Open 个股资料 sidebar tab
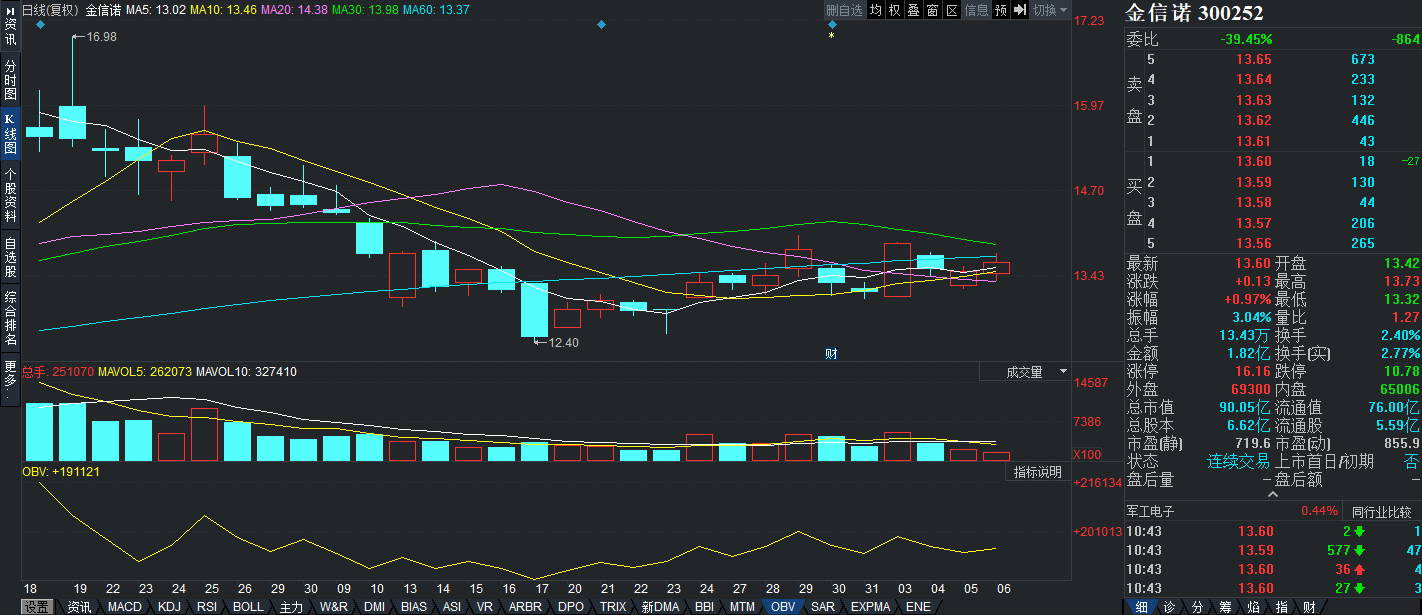Screen dimensions: 1422x615 (x=10, y=194)
